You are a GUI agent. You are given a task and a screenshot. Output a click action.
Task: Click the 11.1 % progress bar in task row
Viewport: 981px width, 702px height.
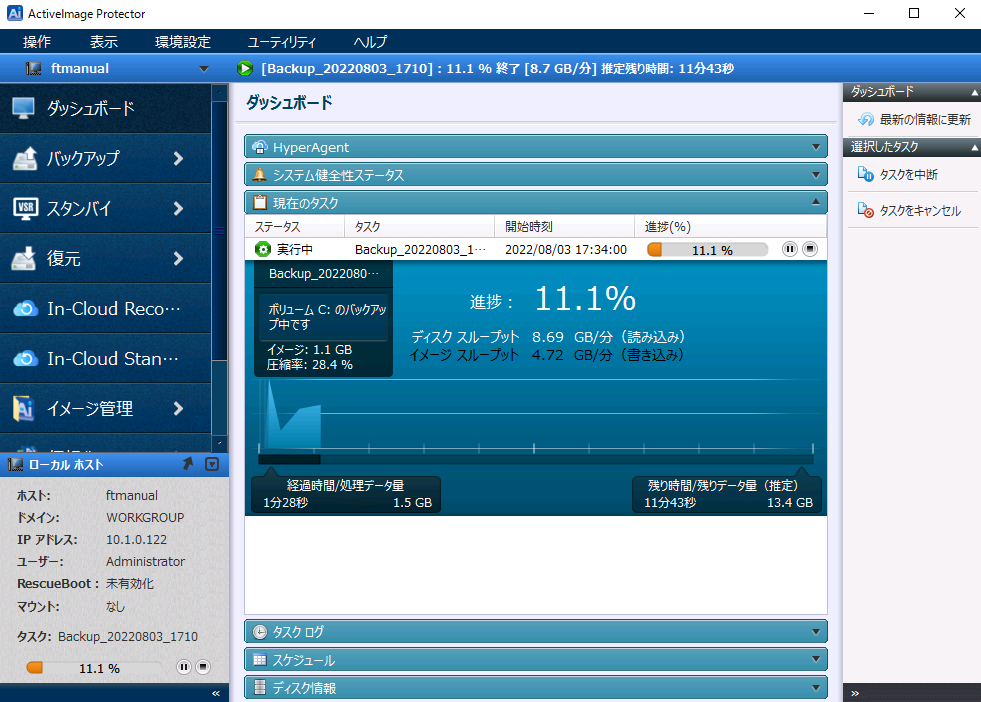(x=708, y=250)
